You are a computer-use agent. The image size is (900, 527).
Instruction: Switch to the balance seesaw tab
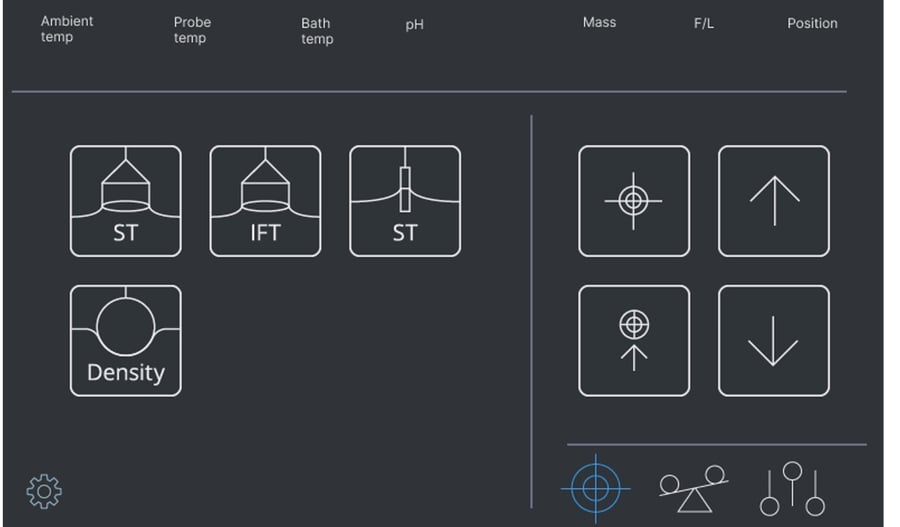[x=694, y=489]
